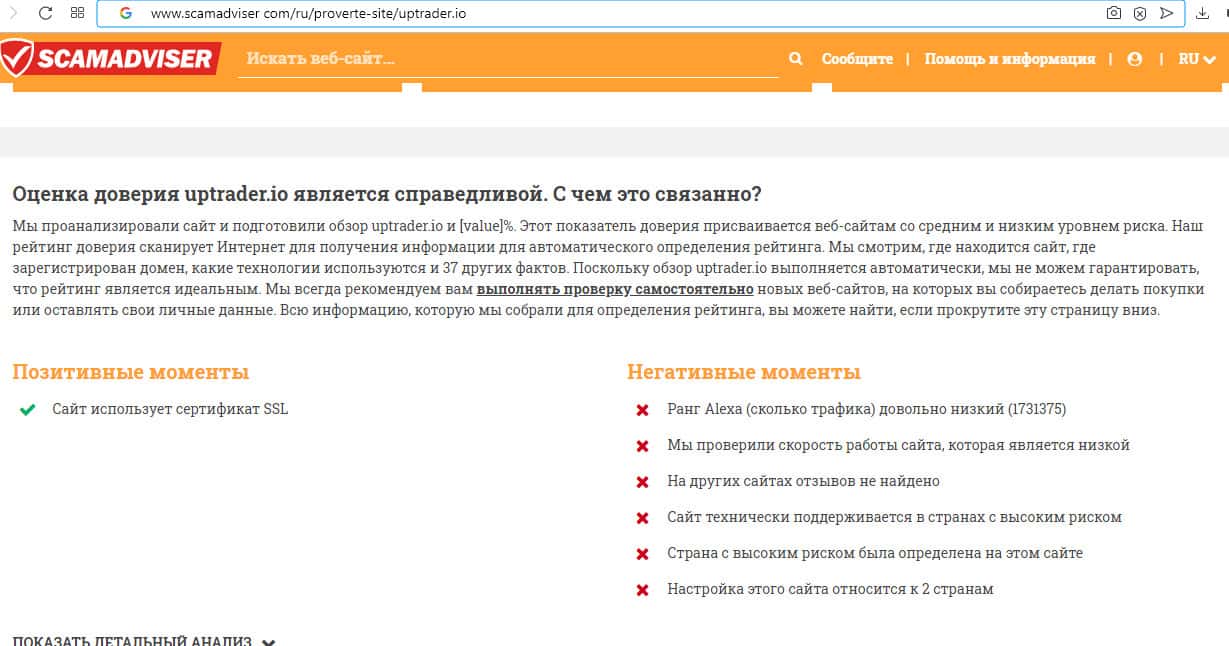Click 'Сайт технически поддерживается в странах' text
Screen dimensions: 1229x646
coord(894,517)
